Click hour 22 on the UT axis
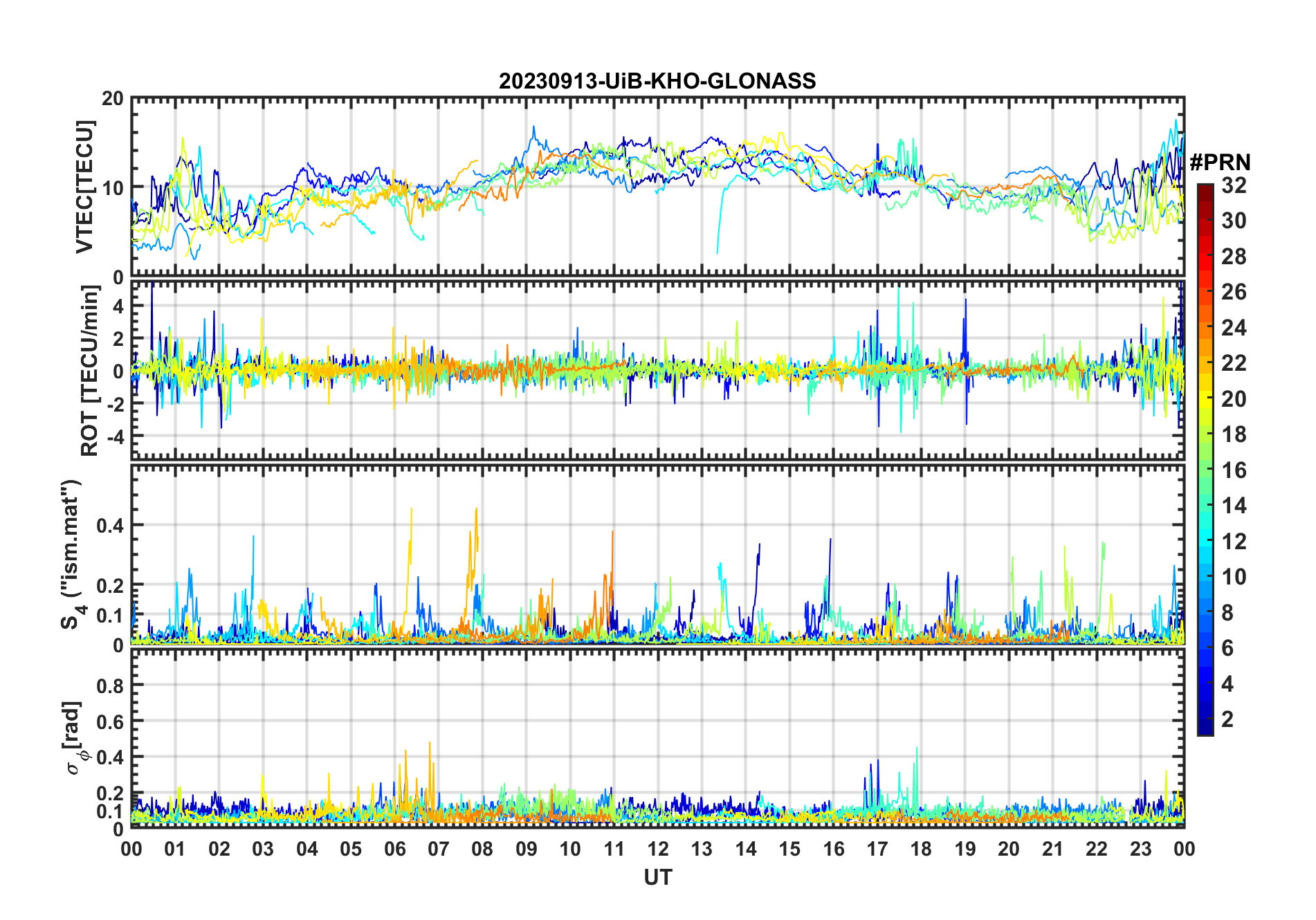This screenshot has height=920, width=1316. point(1097,849)
